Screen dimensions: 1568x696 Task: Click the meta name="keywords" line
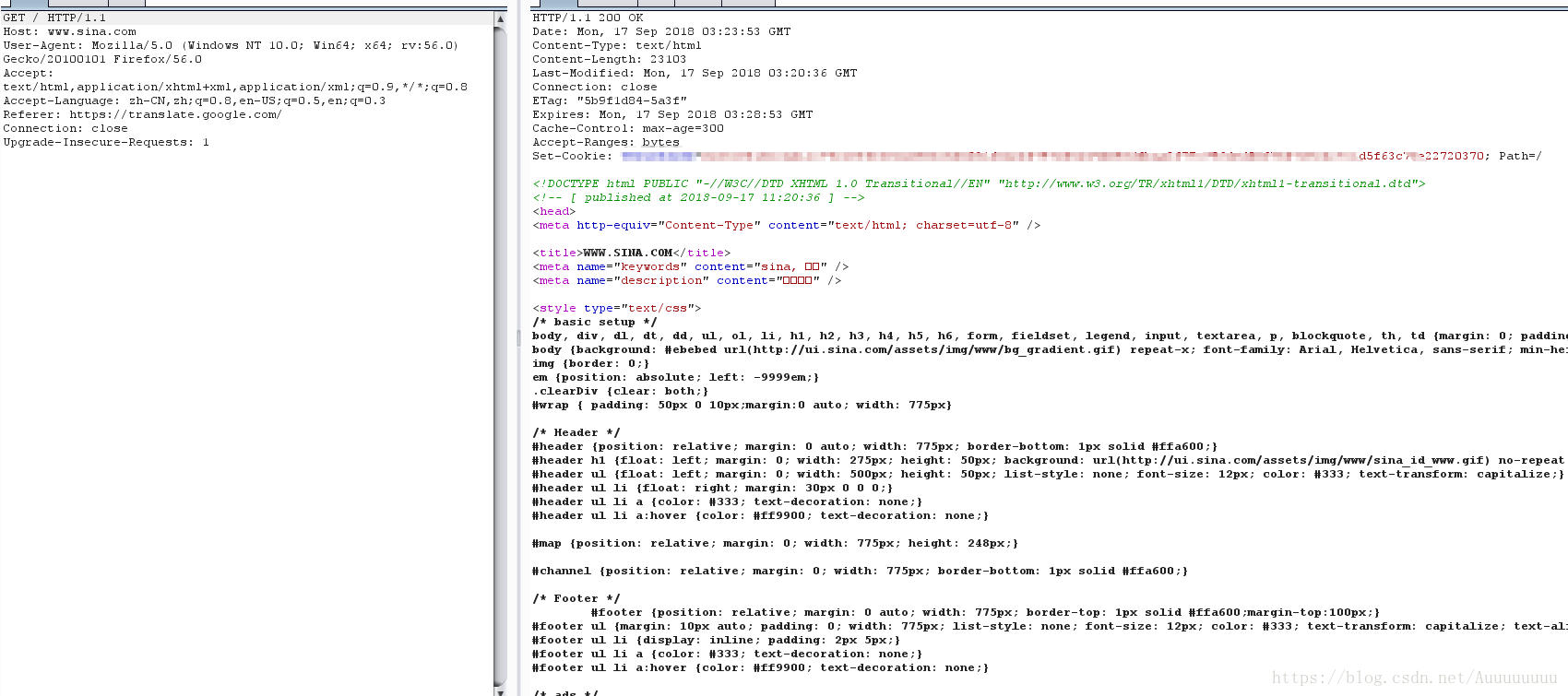(690, 266)
